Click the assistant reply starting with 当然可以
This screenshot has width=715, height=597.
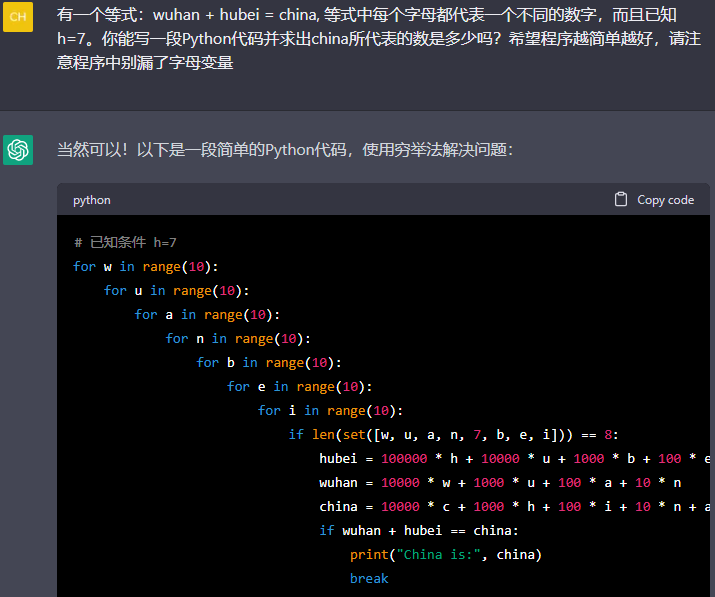point(285,150)
